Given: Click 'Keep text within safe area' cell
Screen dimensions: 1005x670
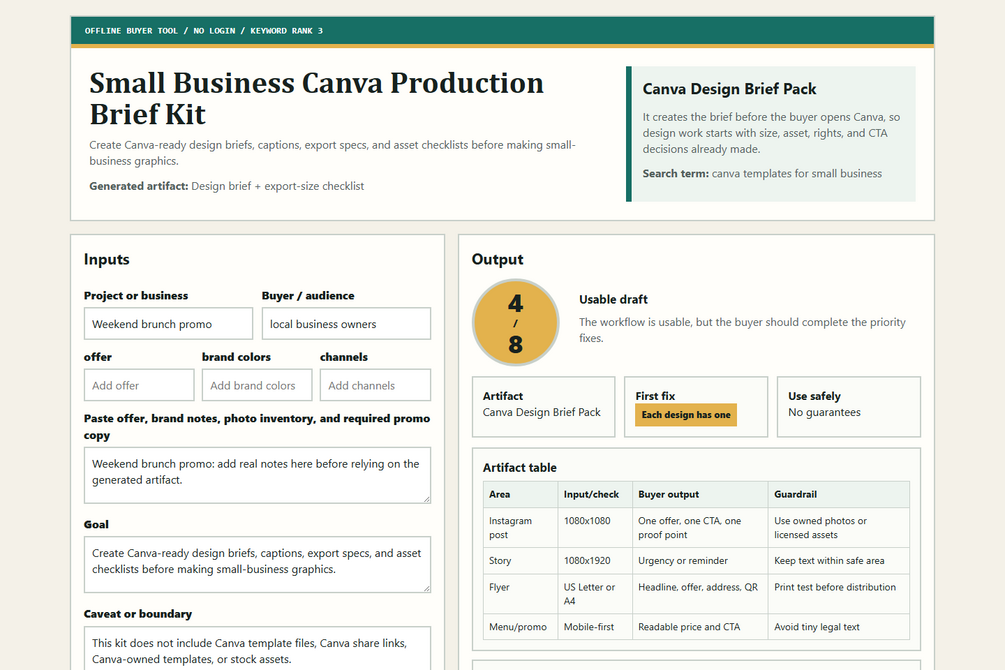Looking at the screenshot, I should point(838,561).
